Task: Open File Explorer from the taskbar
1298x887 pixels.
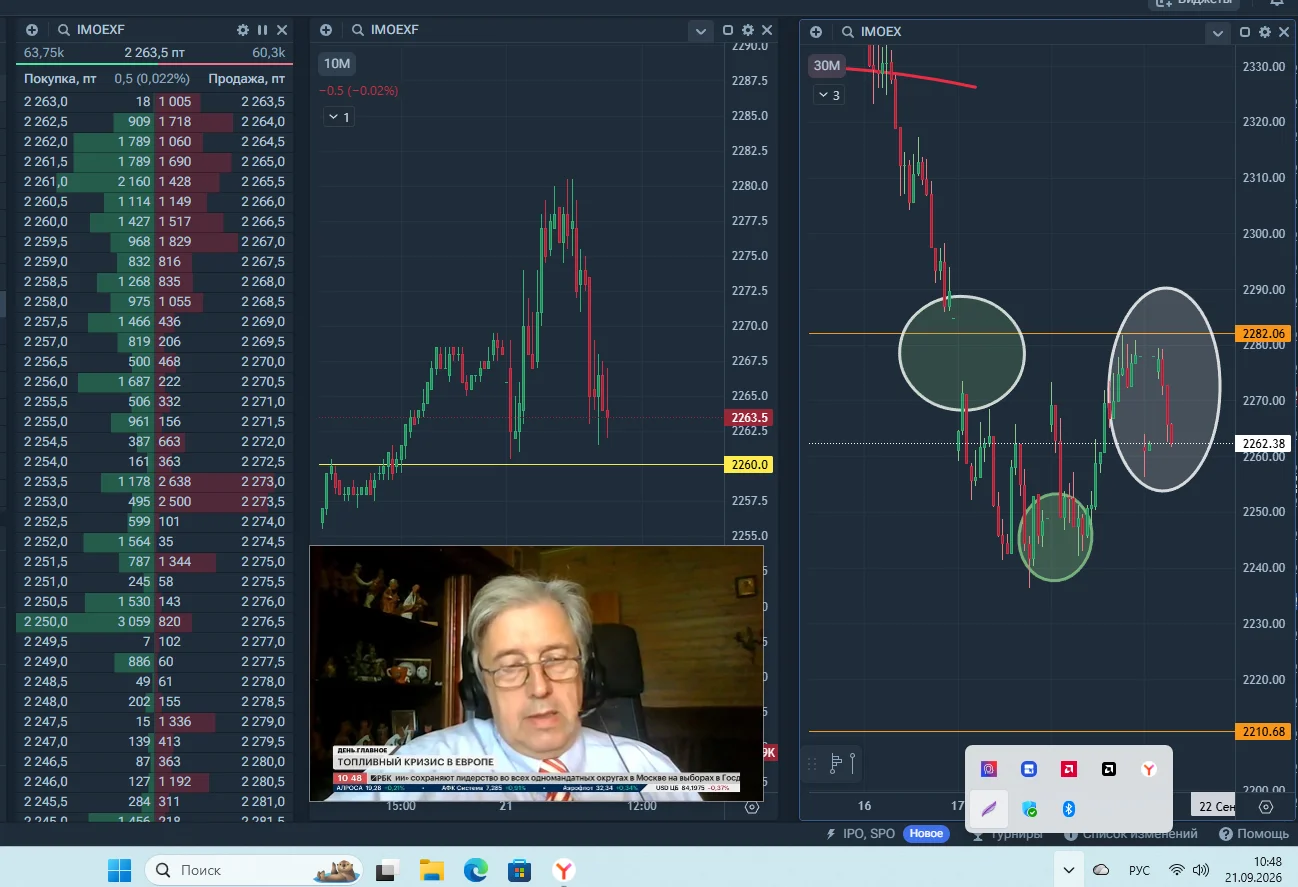Action: [431, 869]
